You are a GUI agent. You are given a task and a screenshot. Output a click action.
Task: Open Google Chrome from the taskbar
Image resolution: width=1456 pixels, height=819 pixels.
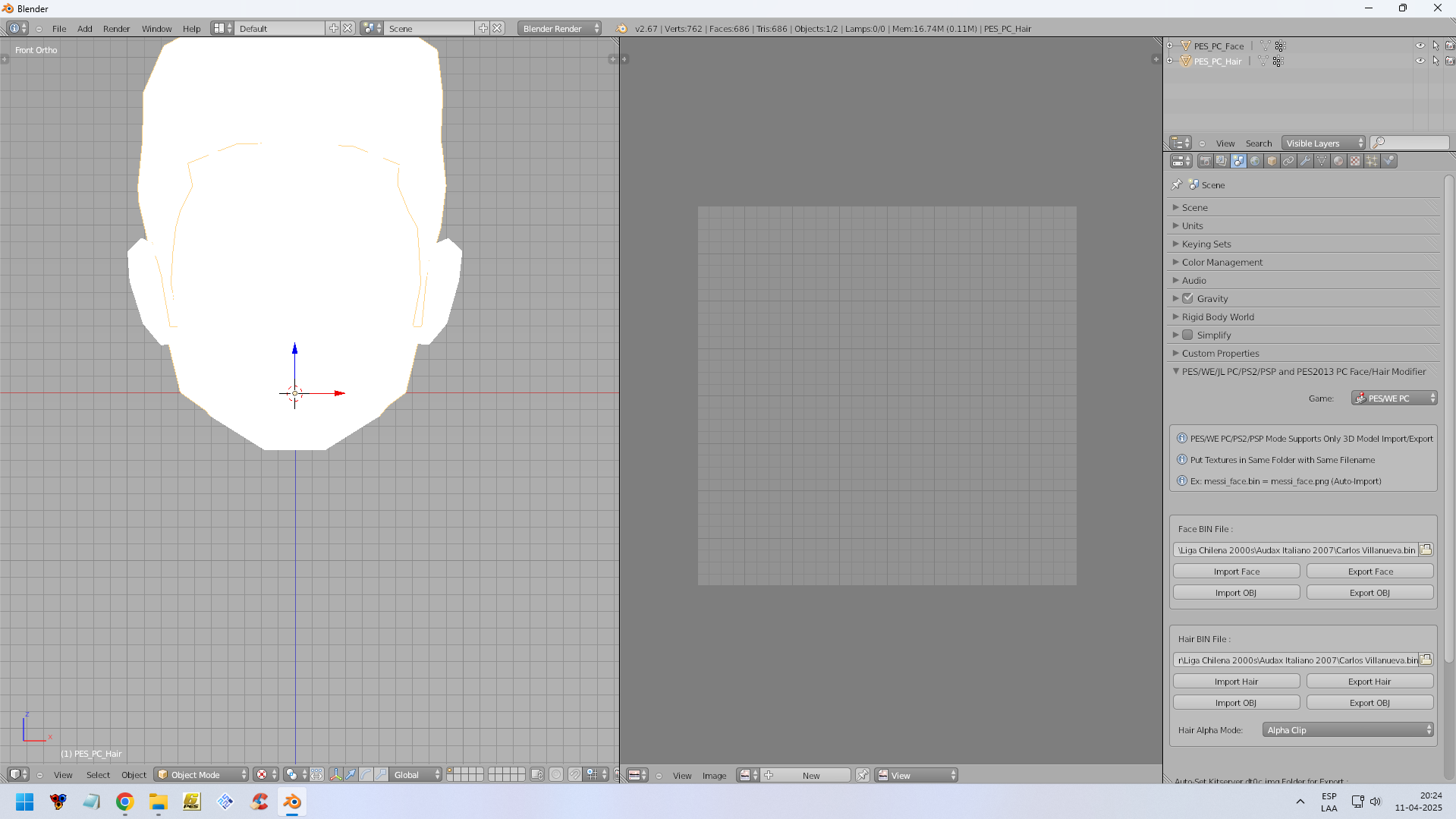point(125,802)
